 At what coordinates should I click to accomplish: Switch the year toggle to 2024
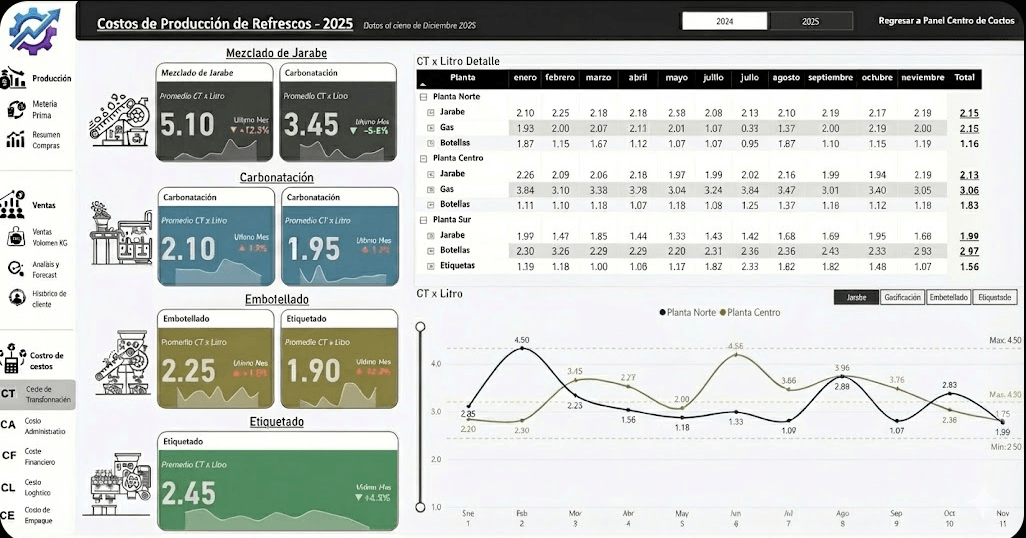coord(724,21)
